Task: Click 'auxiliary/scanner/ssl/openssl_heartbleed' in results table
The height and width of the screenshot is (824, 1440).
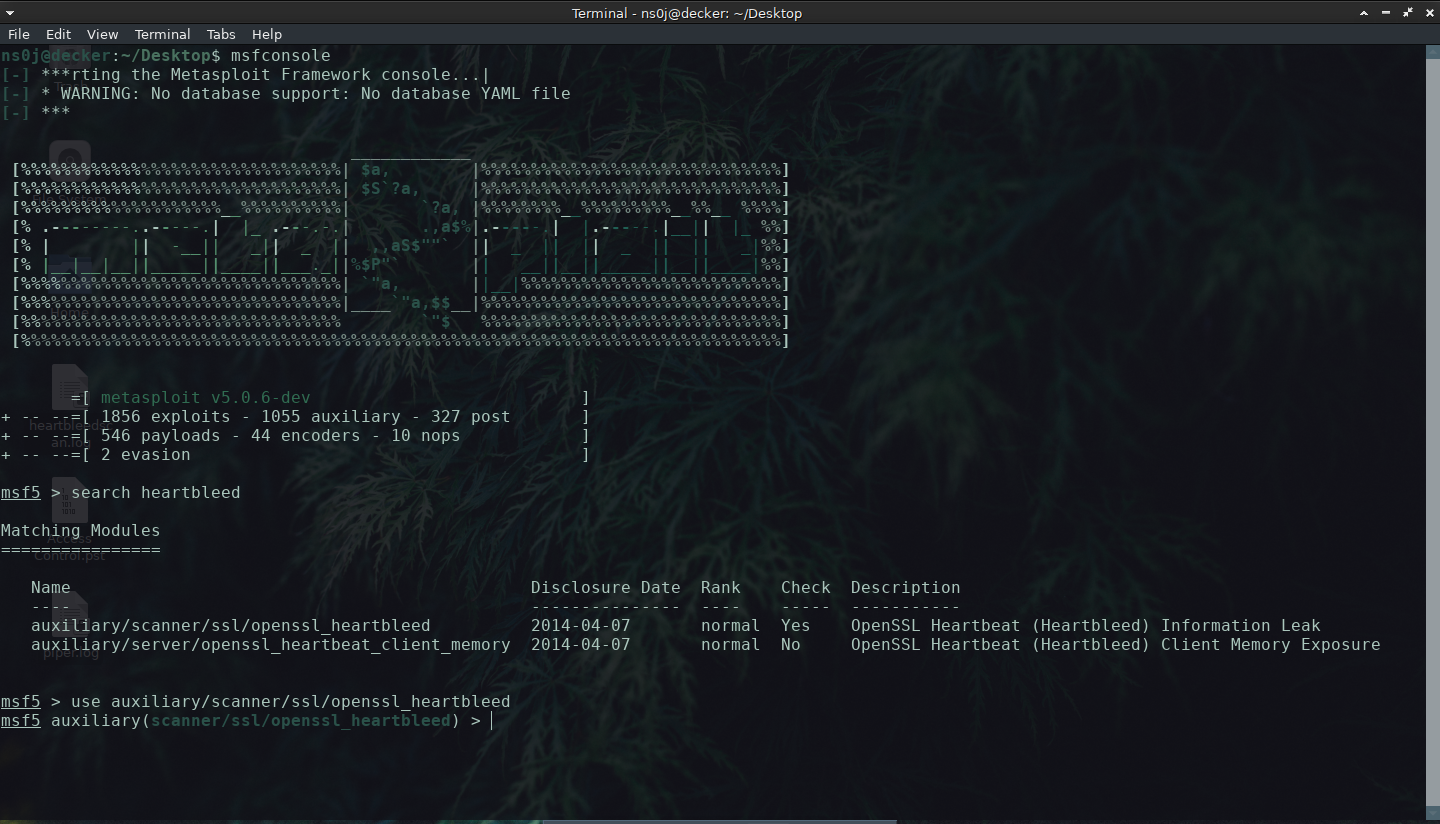Action: click(x=230, y=625)
